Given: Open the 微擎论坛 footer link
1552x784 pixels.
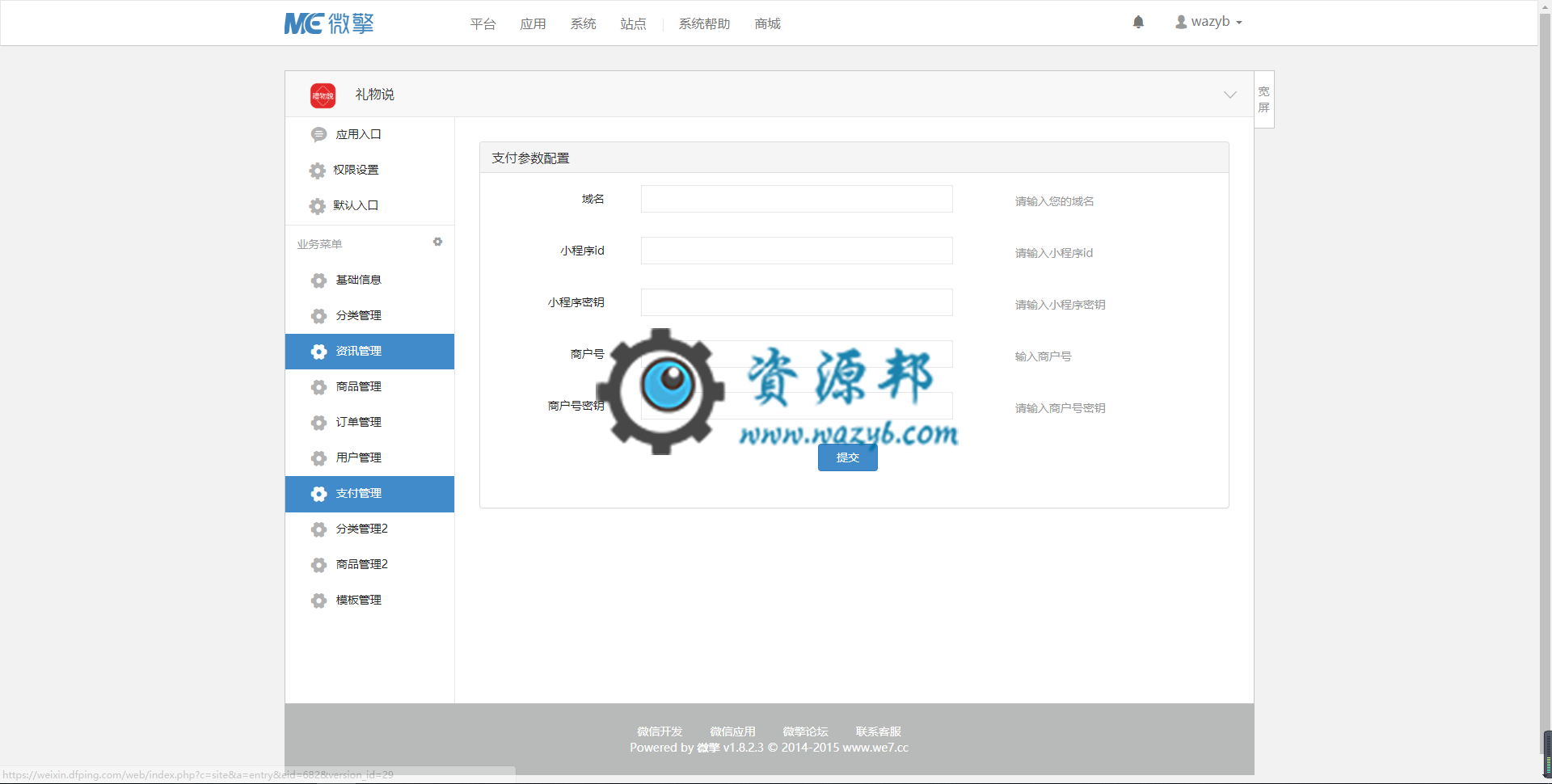Looking at the screenshot, I should point(805,731).
